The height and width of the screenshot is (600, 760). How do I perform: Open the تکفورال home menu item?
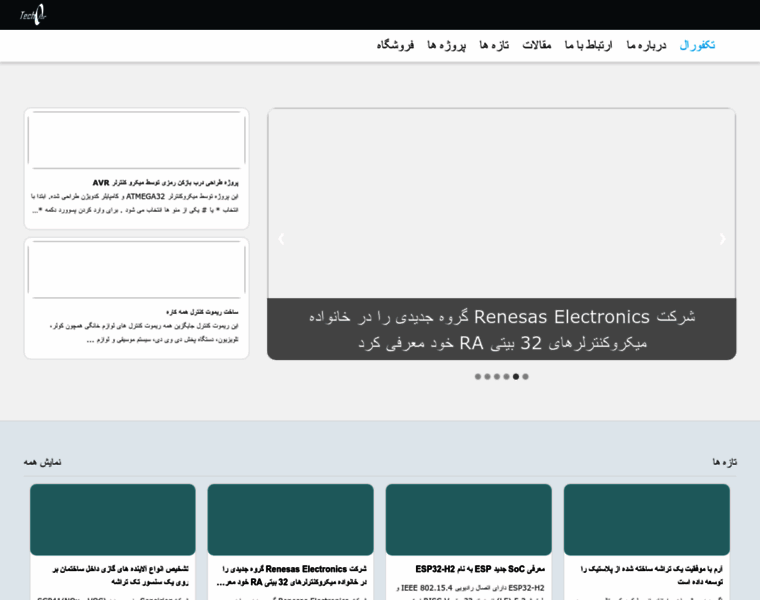697,45
